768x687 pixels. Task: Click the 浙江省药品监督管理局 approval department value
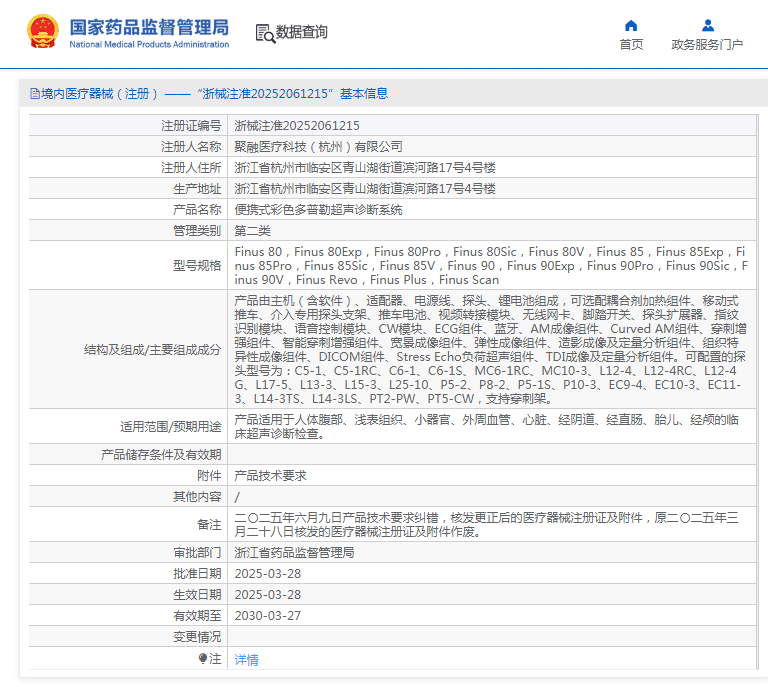pos(294,552)
